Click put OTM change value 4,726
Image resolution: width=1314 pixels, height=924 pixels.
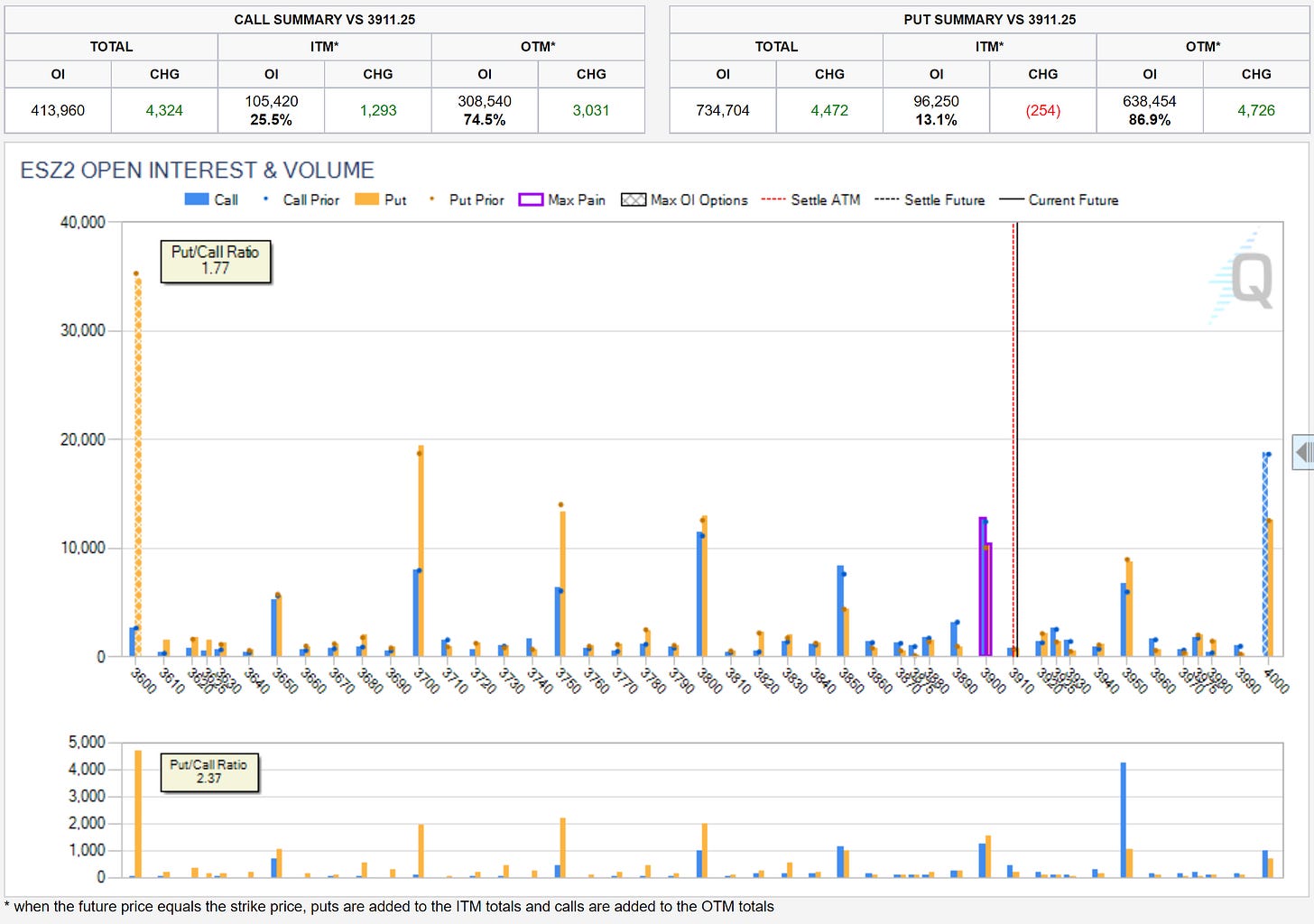click(x=1256, y=110)
